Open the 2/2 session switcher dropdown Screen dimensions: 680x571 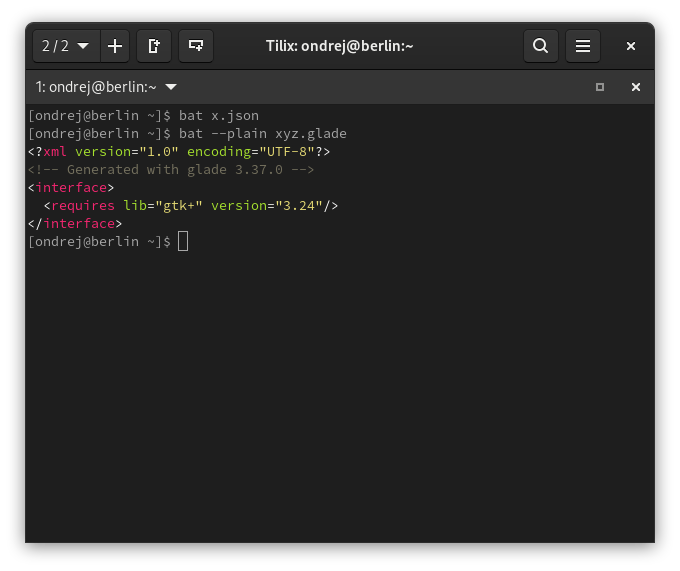point(66,46)
